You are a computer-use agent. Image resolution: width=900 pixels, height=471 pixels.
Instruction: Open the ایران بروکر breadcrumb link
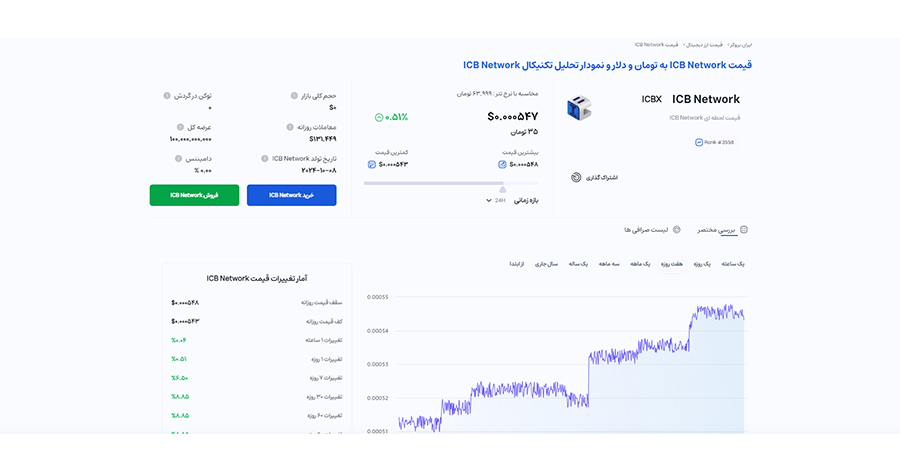tap(740, 45)
